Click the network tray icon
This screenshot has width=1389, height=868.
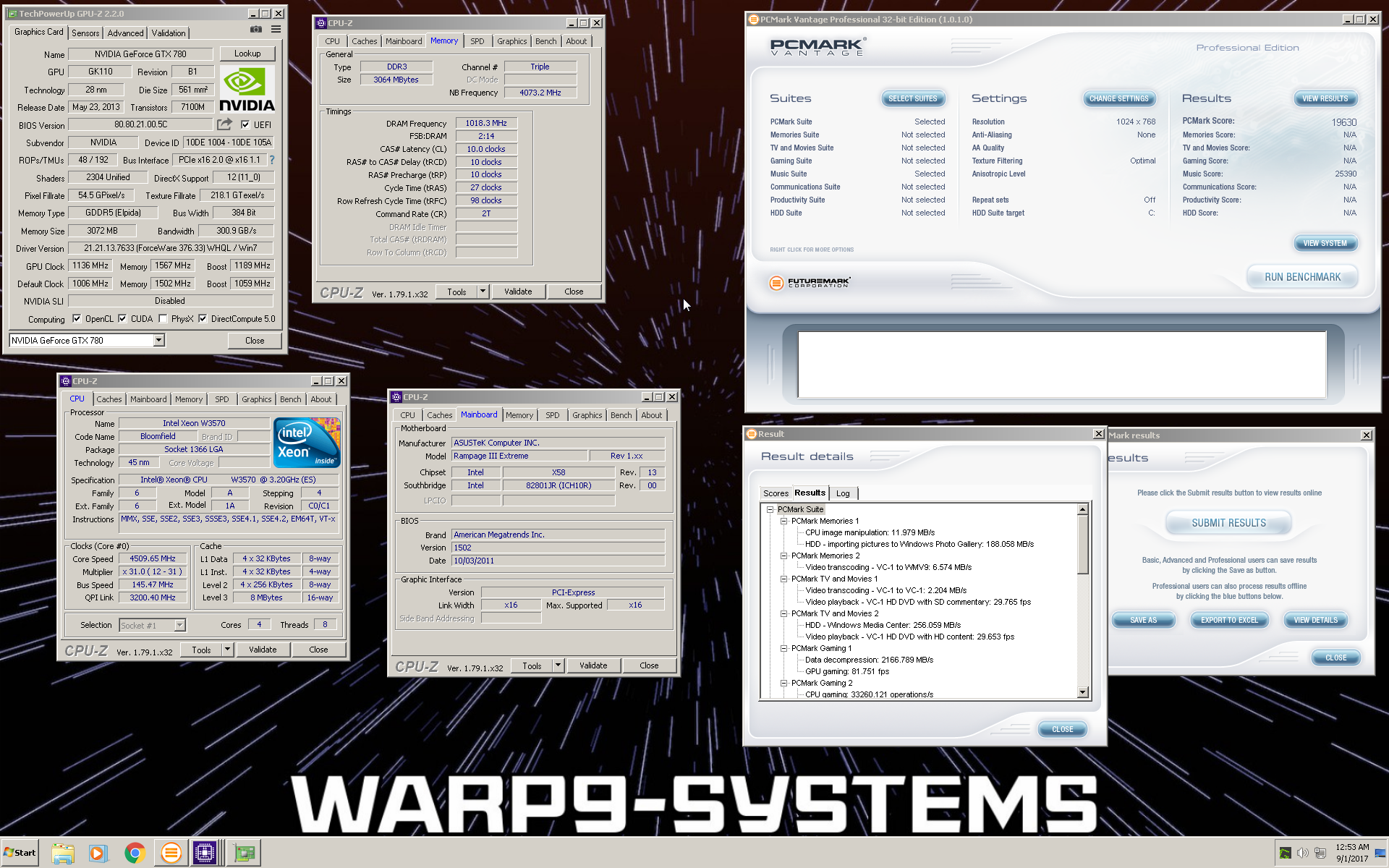(1320, 853)
